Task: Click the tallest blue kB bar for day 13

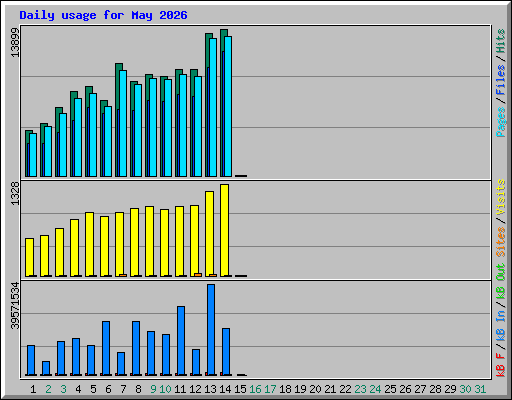Action: pyautogui.click(x=211, y=330)
